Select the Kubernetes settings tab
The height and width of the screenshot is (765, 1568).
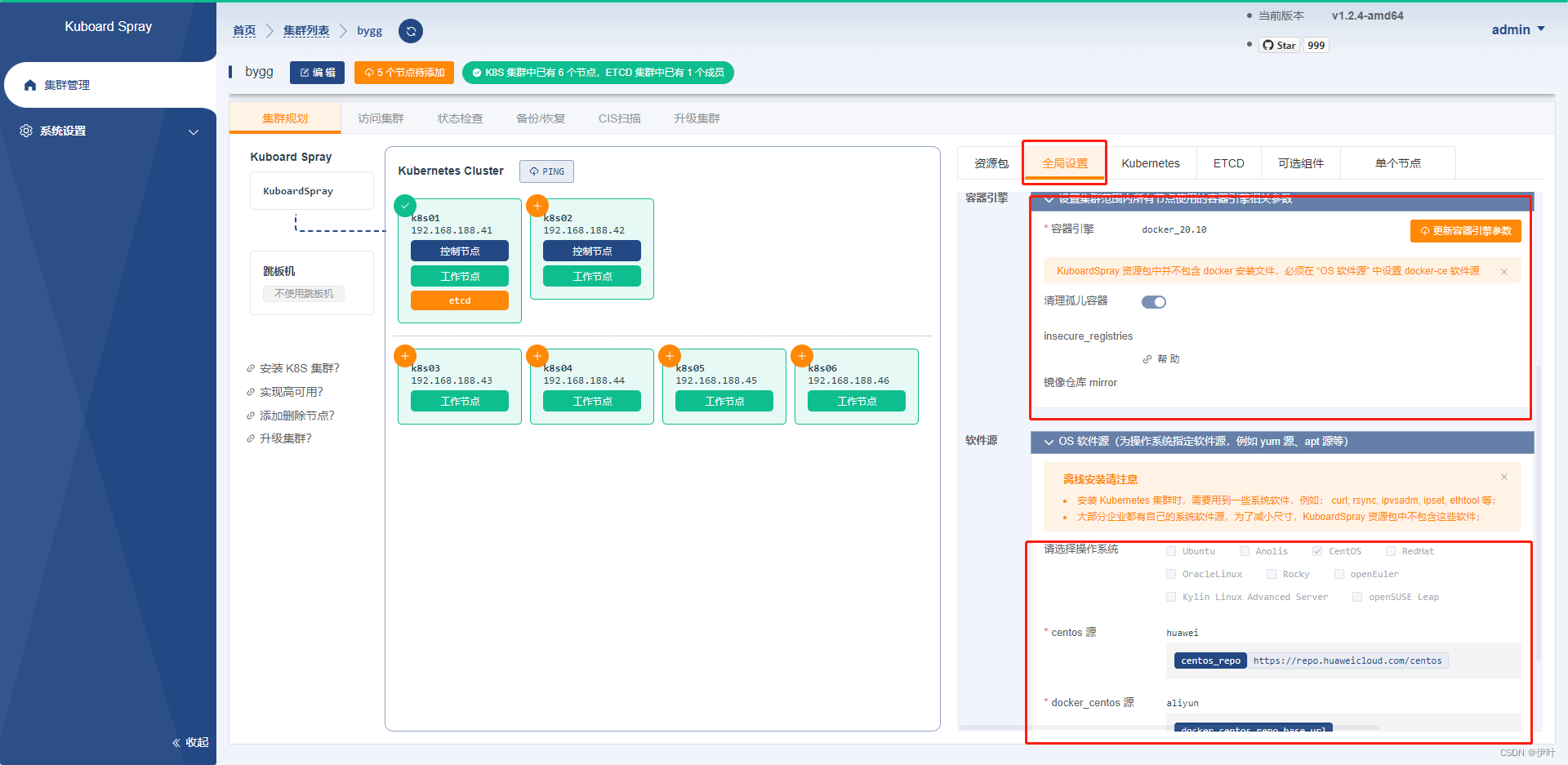(1151, 163)
